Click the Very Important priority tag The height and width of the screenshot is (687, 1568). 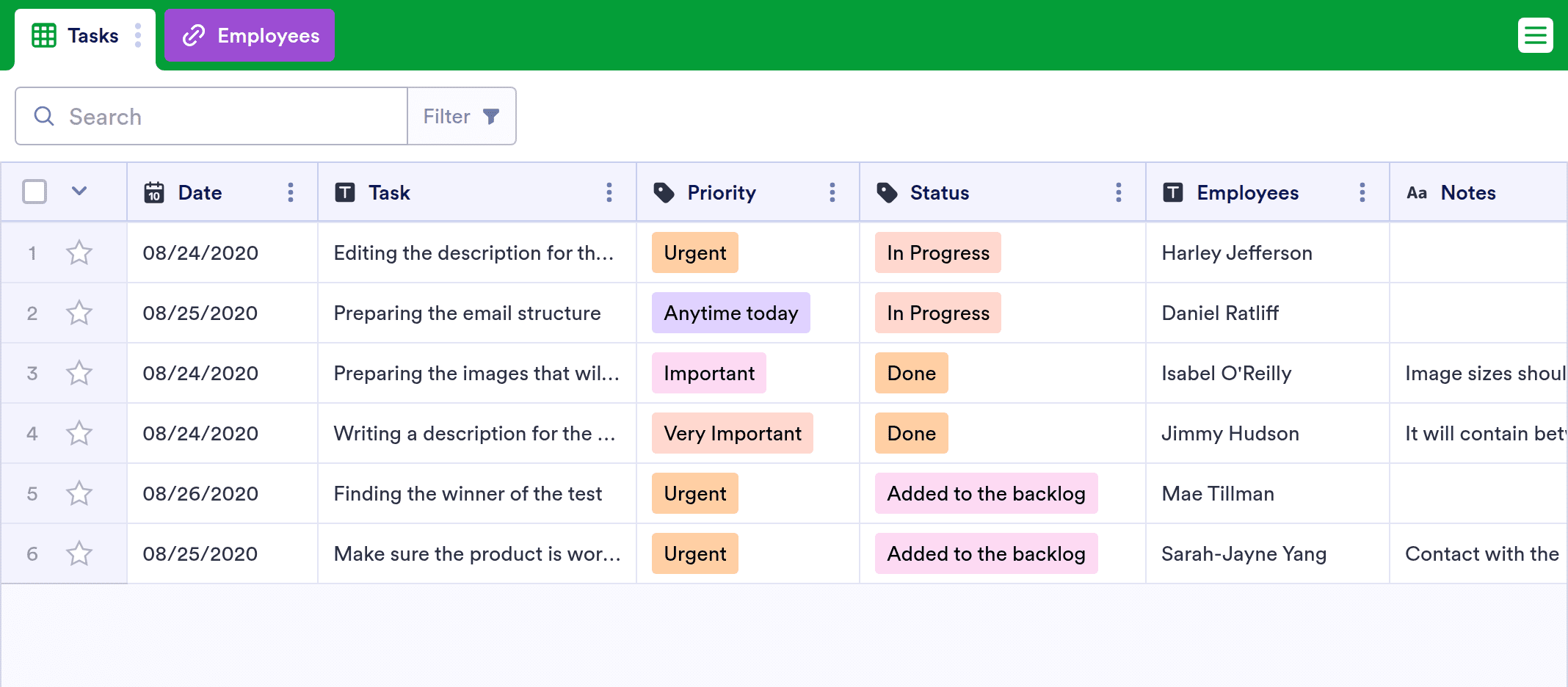(x=732, y=434)
